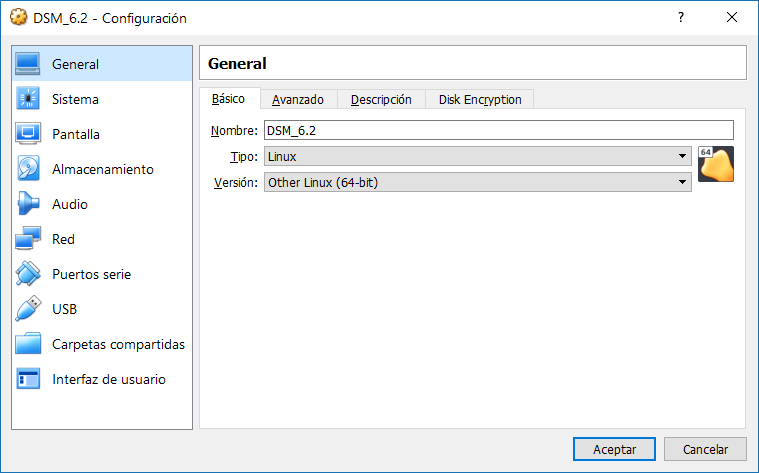Switch to the Básico tab
This screenshot has height=473, width=759.
click(x=229, y=99)
